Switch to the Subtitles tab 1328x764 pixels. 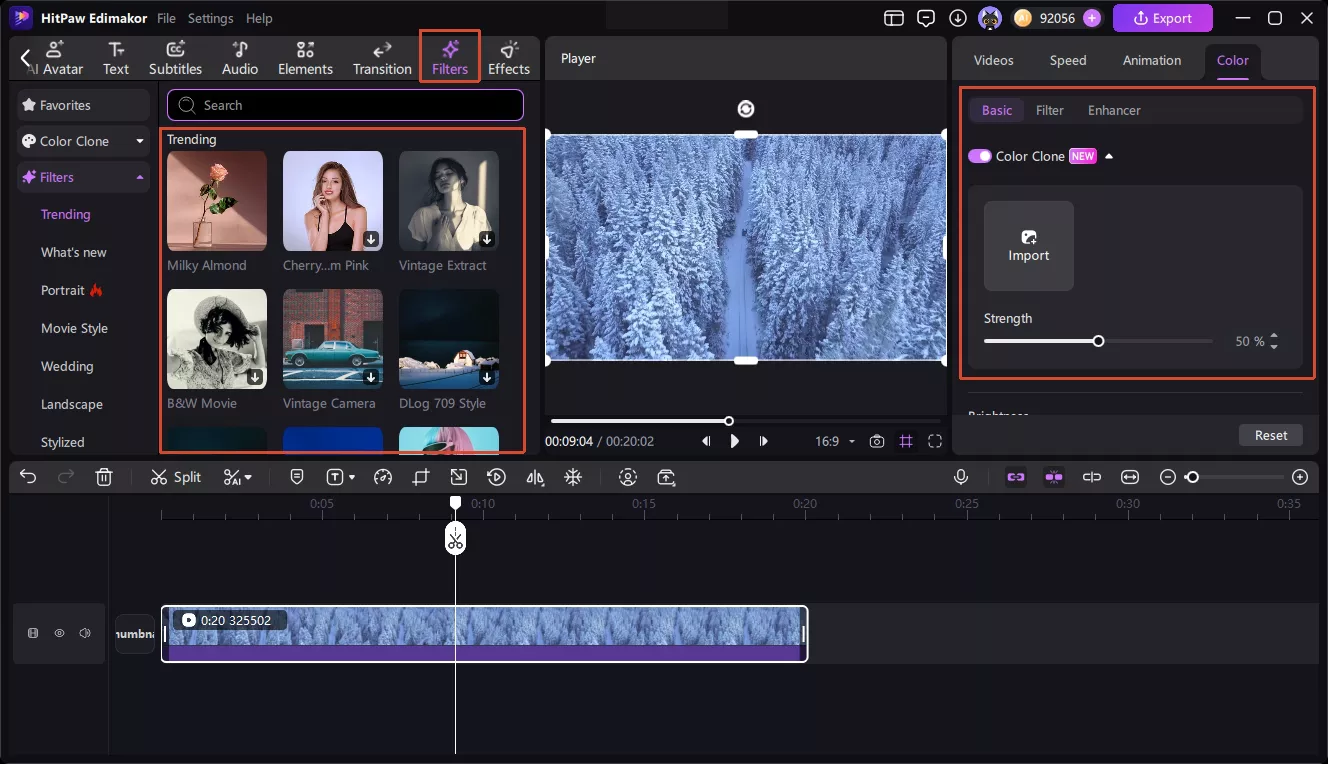point(175,59)
